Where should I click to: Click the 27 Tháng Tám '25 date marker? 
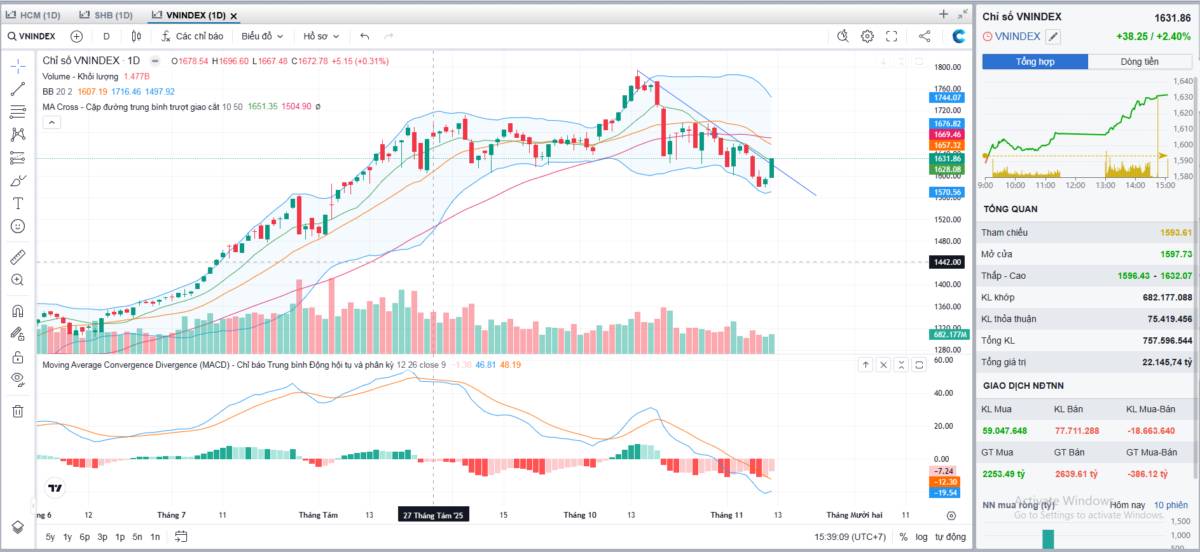(433, 515)
